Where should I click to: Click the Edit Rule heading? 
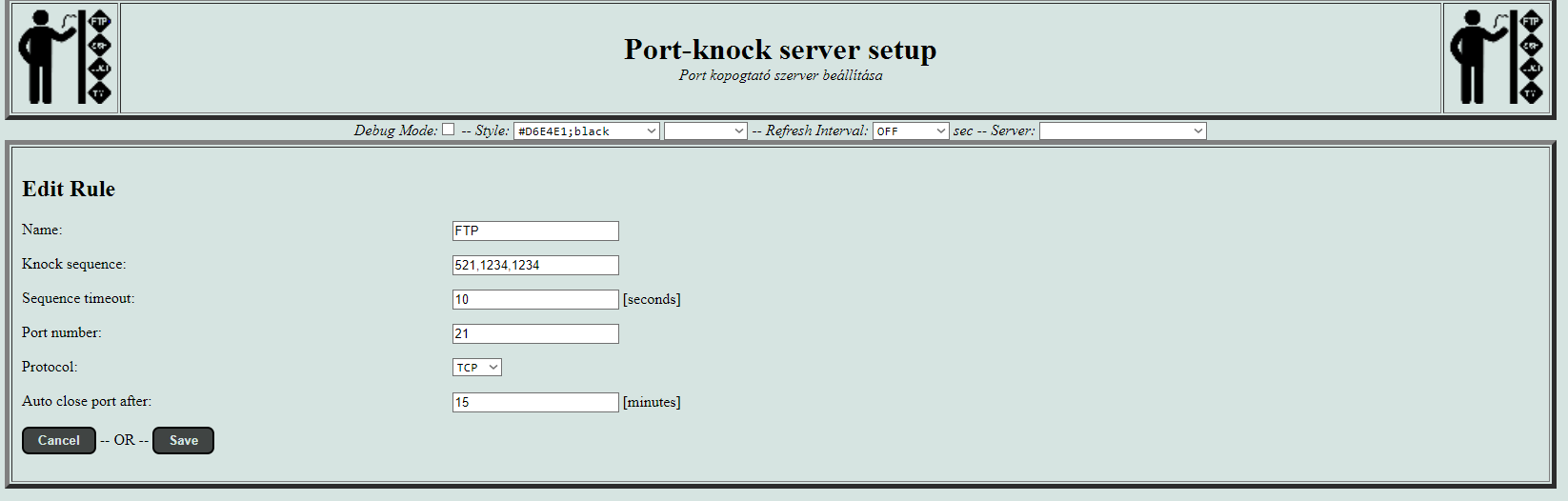(x=69, y=189)
